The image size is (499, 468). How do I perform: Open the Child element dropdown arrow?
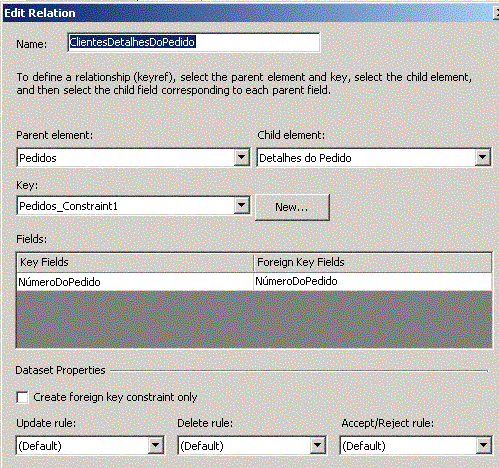[x=482, y=157]
